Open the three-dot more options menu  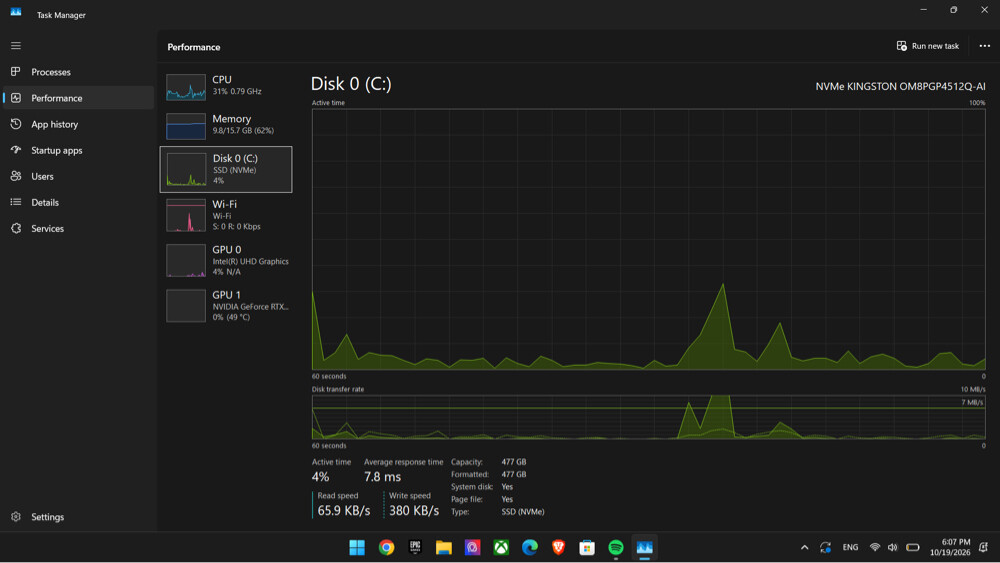coord(985,46)
